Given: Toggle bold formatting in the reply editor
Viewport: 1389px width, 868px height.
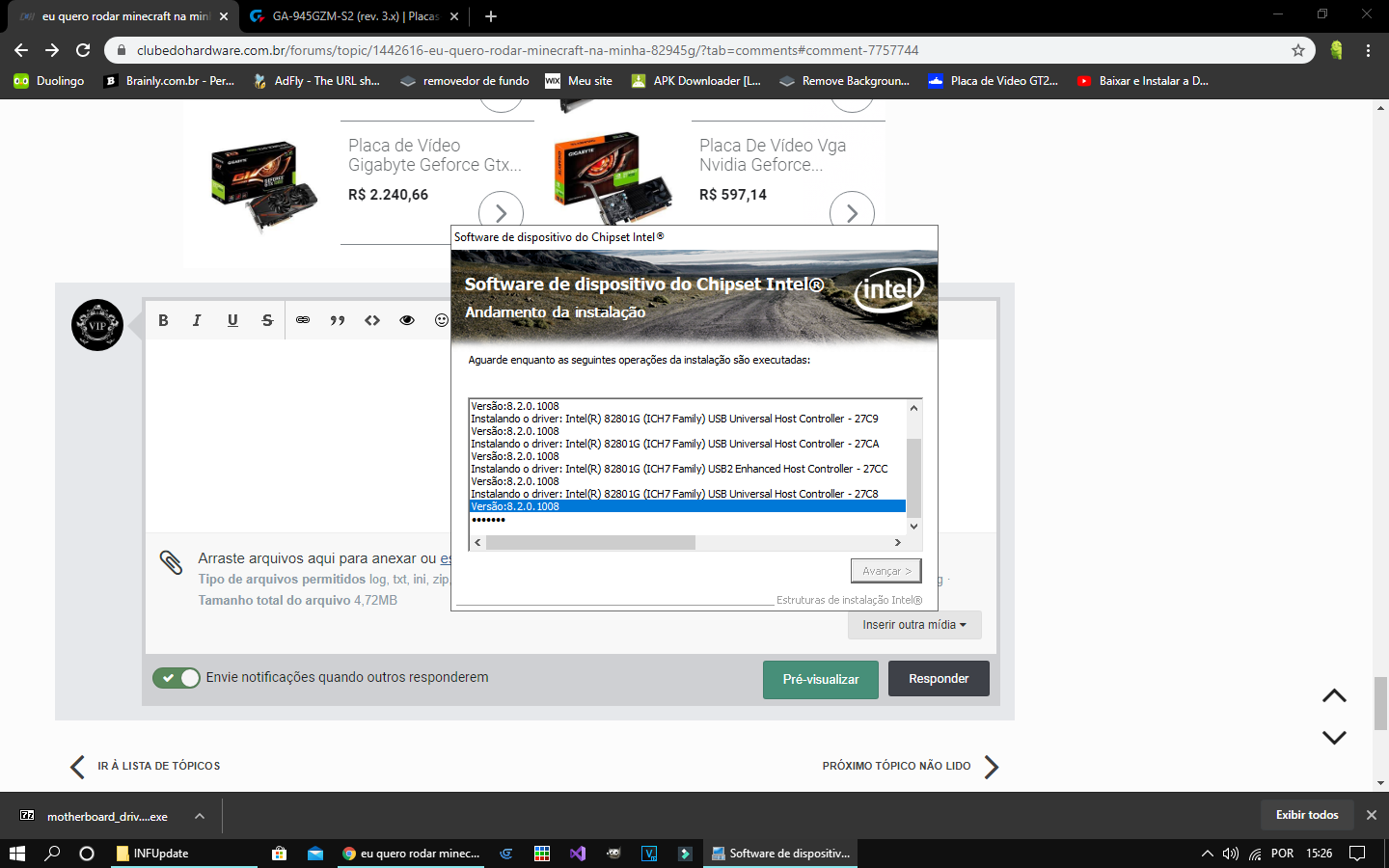Looking at the screenshot, I should (163, 320).
